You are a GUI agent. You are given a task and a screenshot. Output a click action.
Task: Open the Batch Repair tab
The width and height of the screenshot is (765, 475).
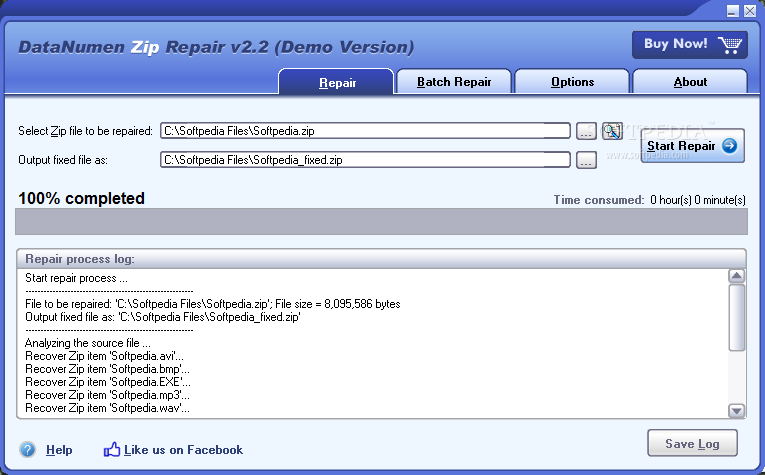[x=454, y=81]
